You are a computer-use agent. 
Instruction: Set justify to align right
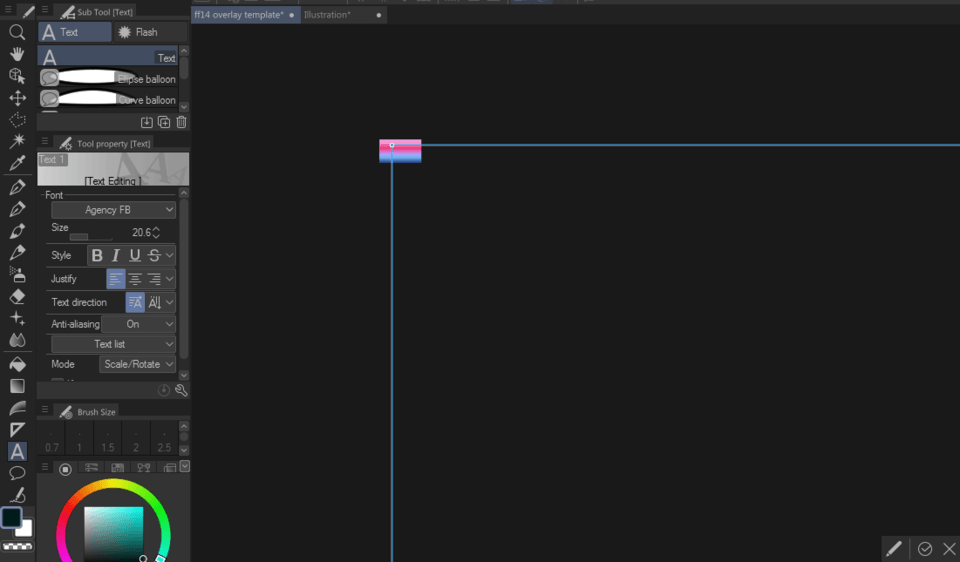pos(154,279)
